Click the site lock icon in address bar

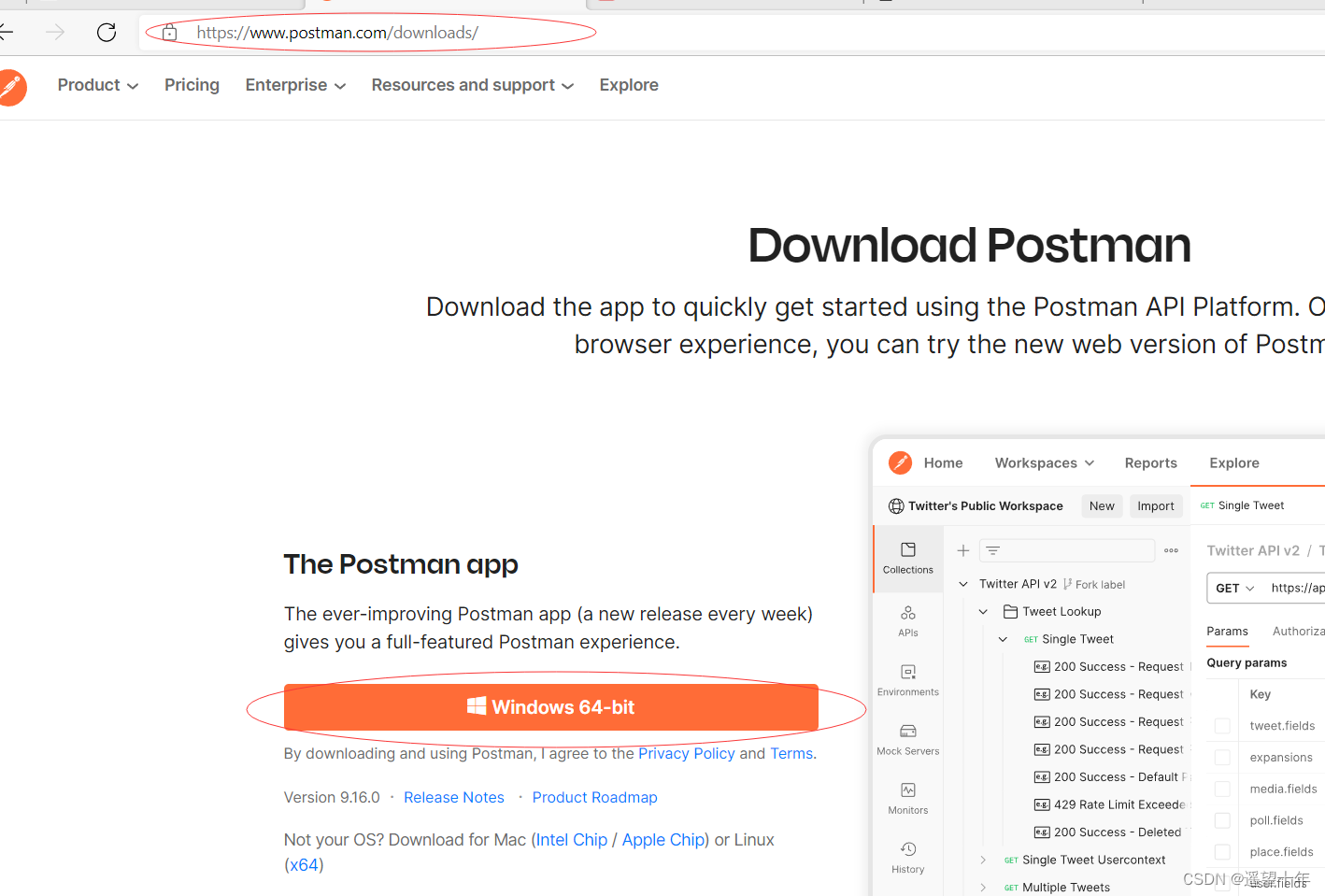point(169,33)
